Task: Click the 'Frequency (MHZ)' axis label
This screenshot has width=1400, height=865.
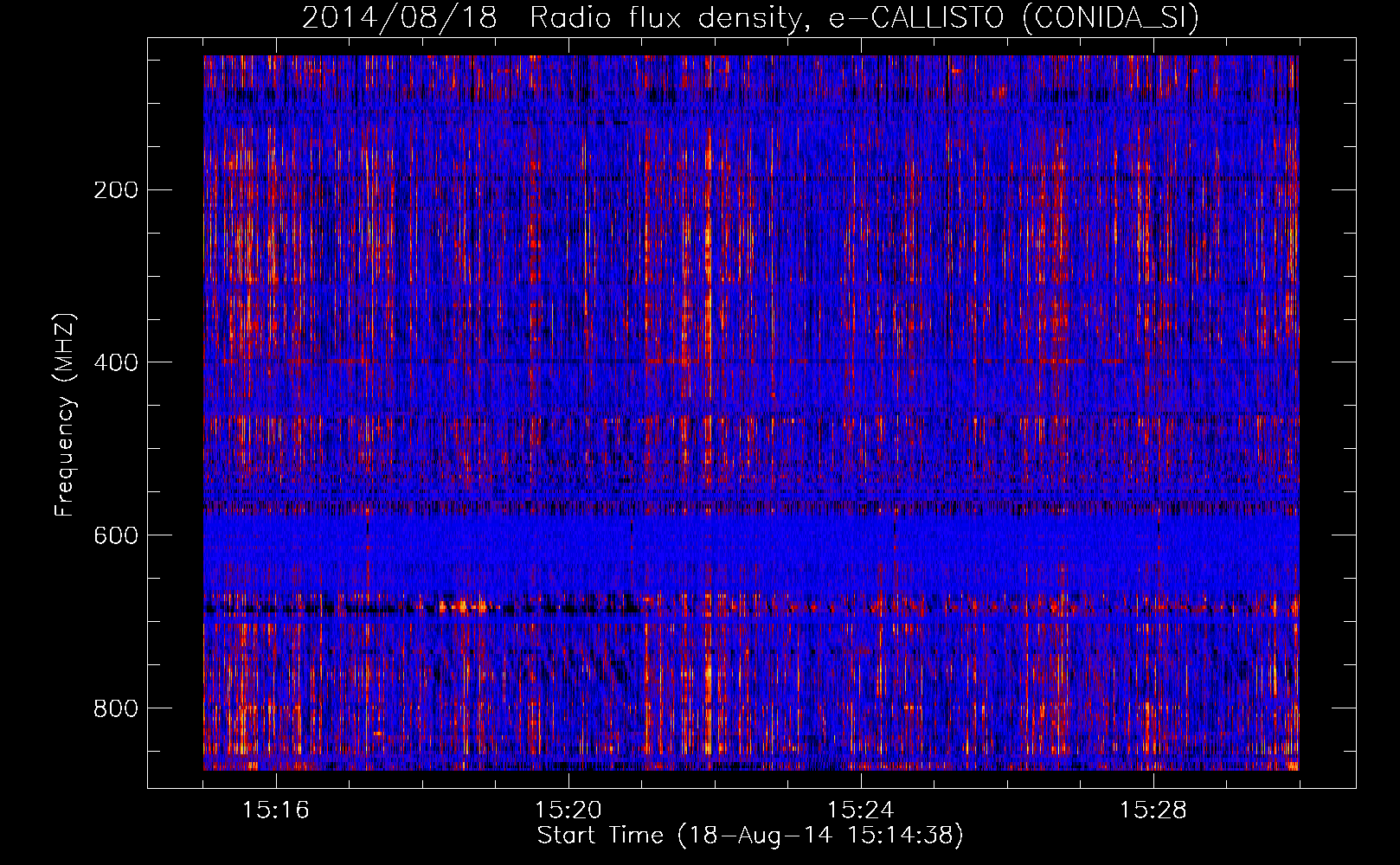Action: pos(65,414)
